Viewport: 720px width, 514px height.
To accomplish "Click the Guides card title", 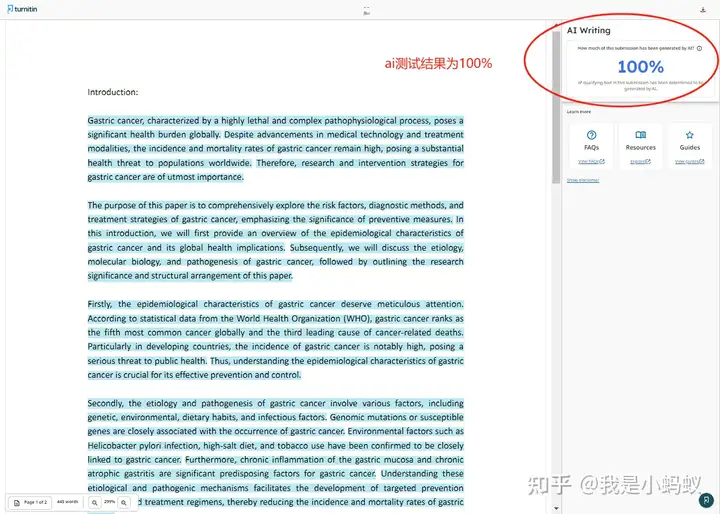I will pos(690,147).
